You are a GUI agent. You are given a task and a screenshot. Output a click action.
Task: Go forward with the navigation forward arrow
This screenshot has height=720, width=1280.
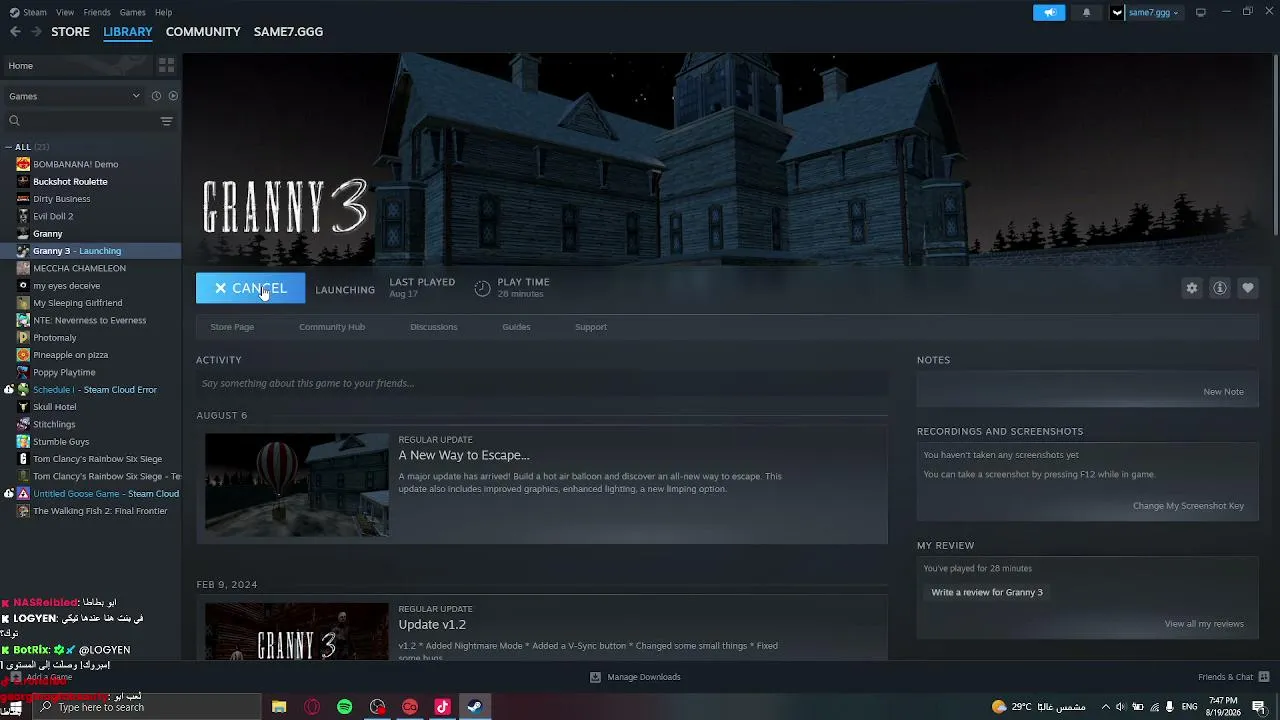point(36,32)
